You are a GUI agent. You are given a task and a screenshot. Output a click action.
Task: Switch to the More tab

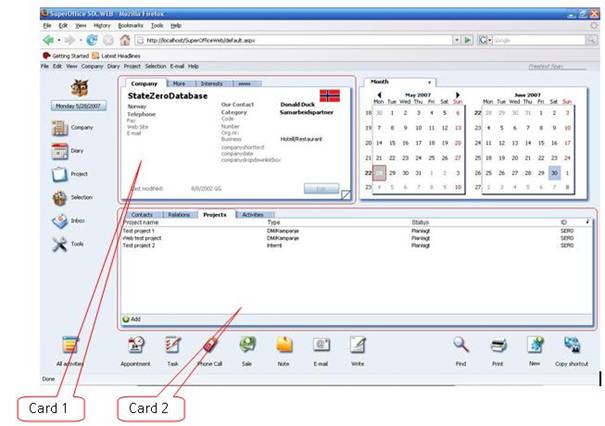179,83
